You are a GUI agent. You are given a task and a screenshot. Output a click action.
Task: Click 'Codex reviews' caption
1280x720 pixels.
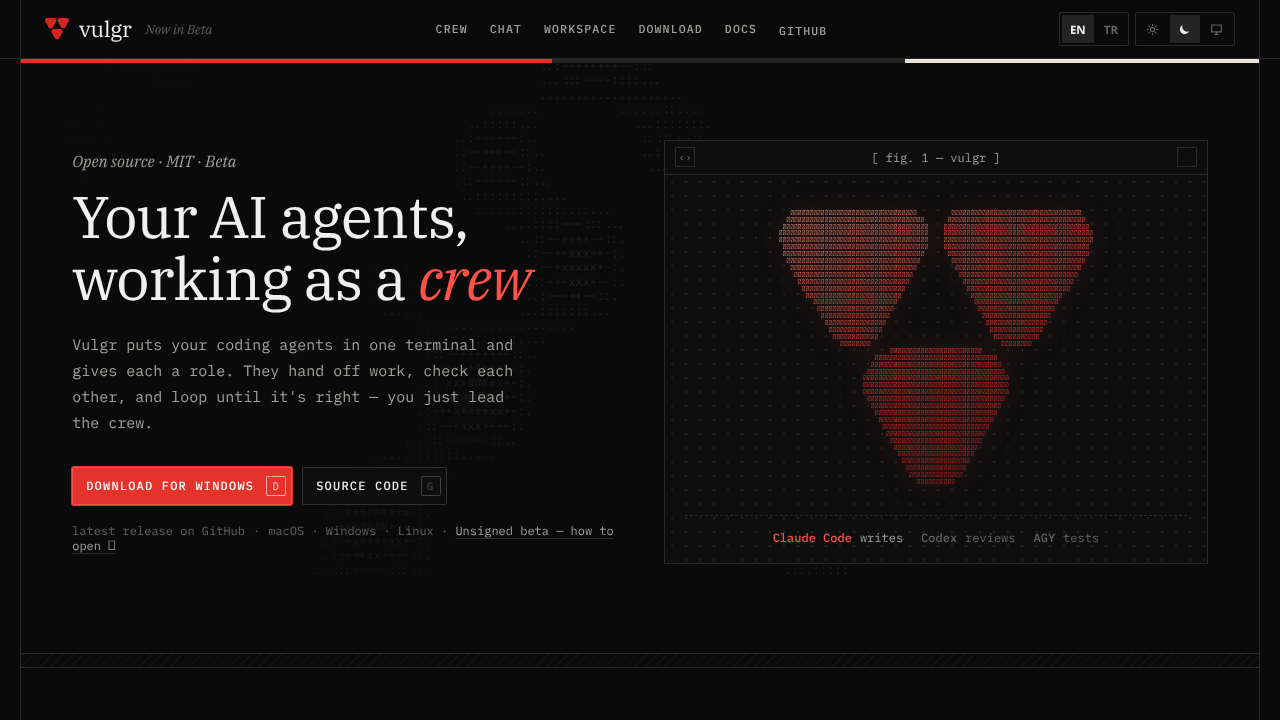click(968, 538)
